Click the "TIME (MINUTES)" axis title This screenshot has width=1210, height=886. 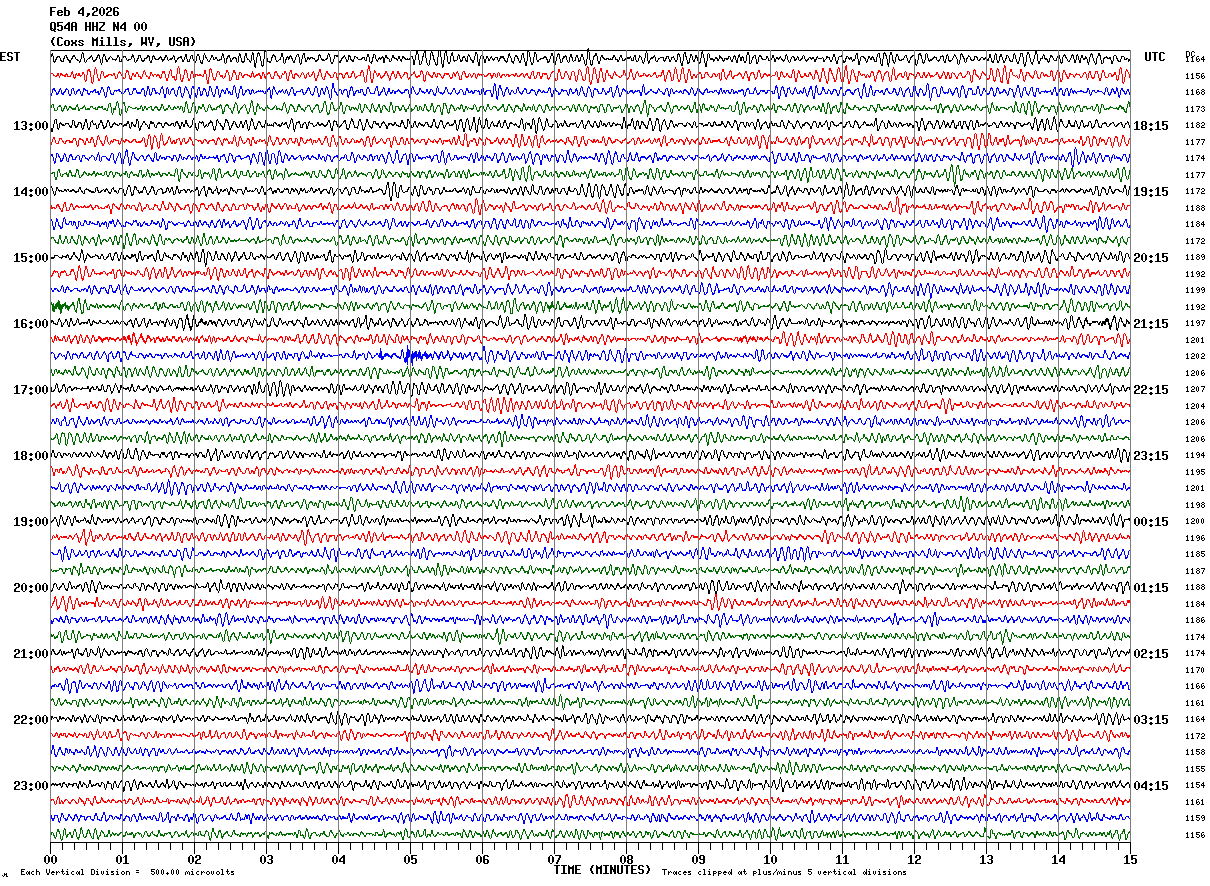coord(602,870)
